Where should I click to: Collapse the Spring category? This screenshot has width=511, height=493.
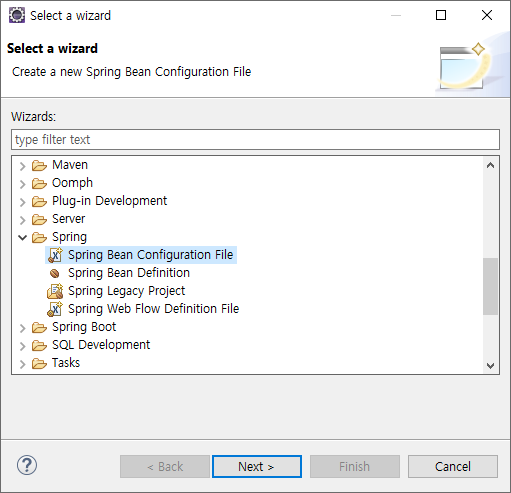point(22,238)
